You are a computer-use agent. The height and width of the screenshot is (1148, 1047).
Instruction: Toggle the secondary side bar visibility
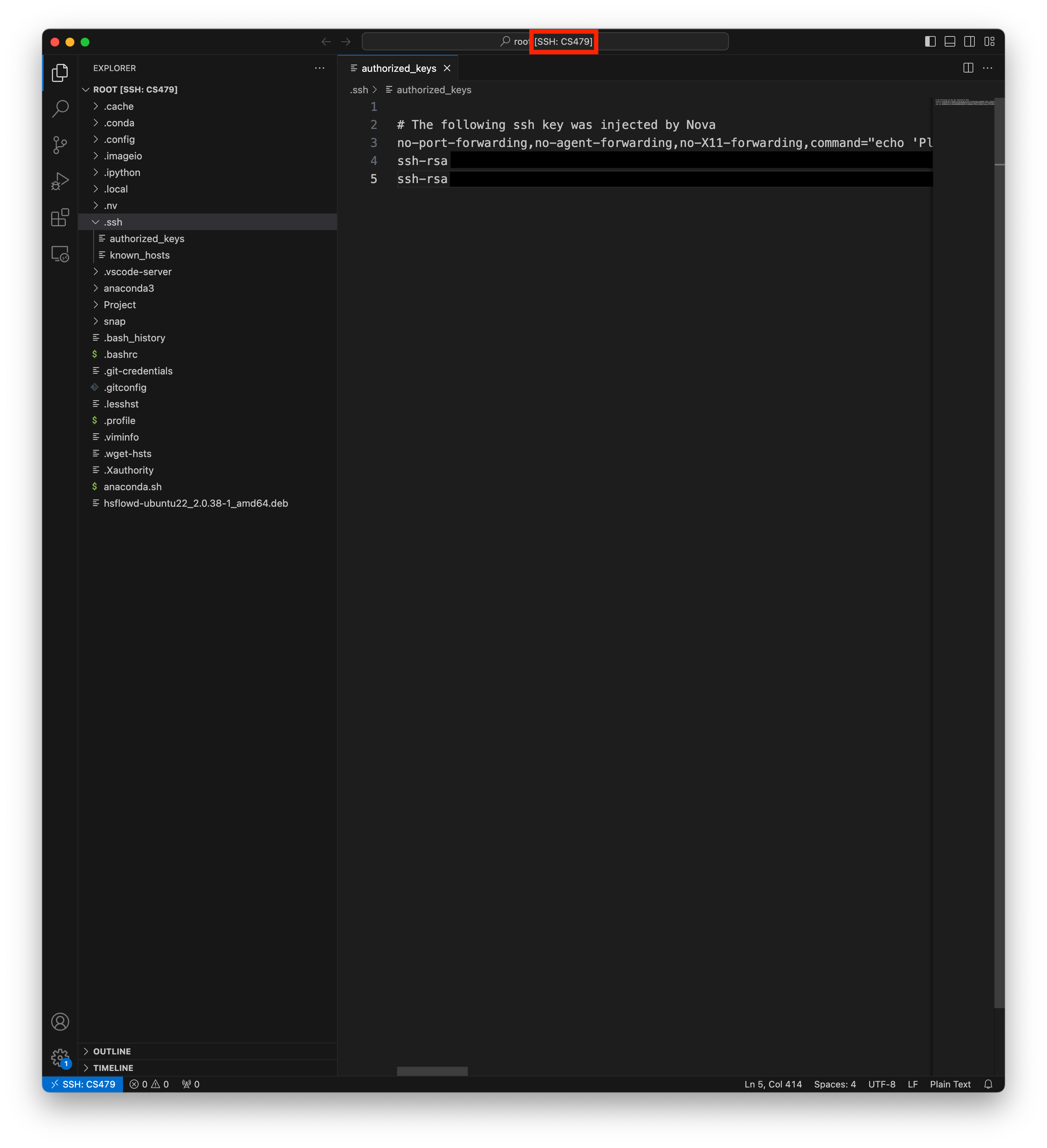point(969,42)
